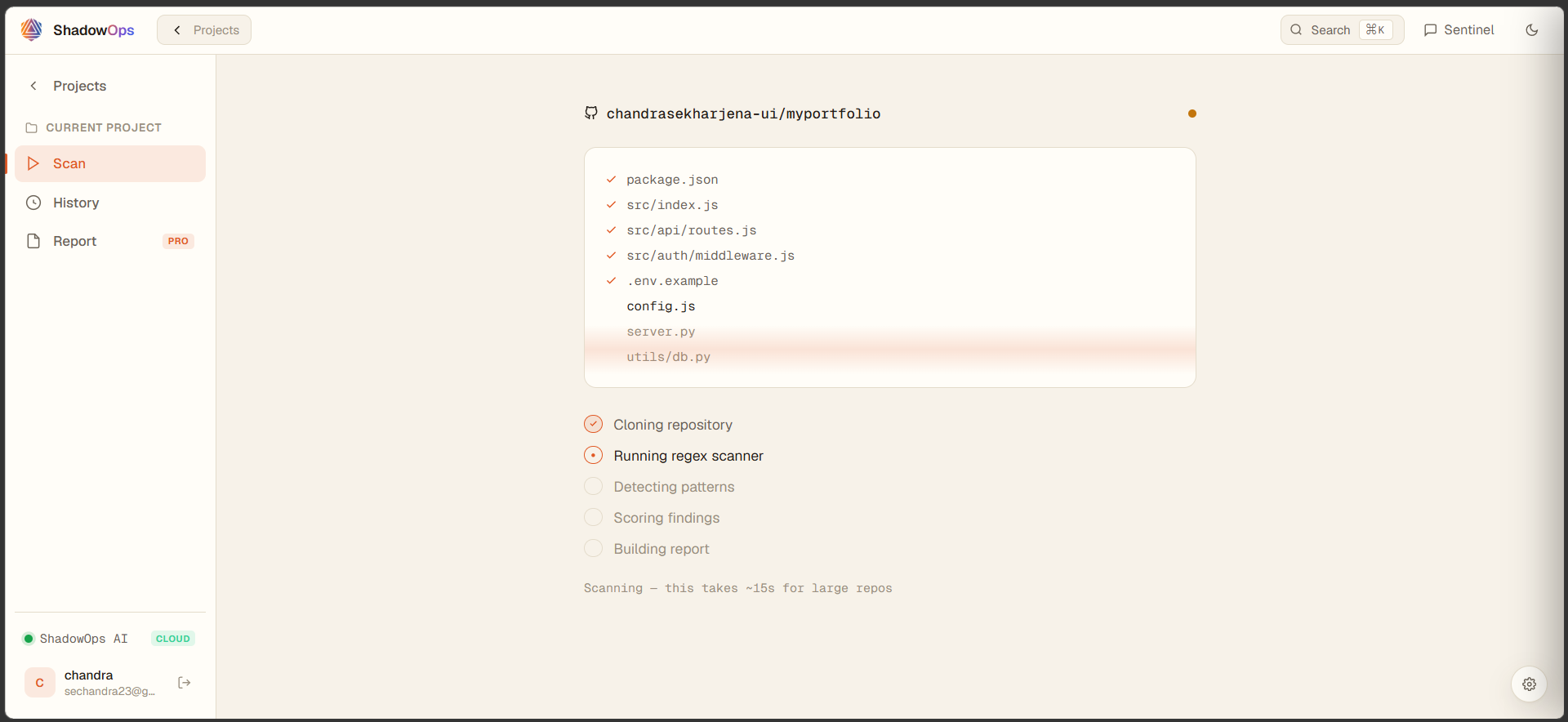Viewport: 1568px width, 722px height.
Task: Toggle dark mode with the moon icon
Action: click(1532, 30)
